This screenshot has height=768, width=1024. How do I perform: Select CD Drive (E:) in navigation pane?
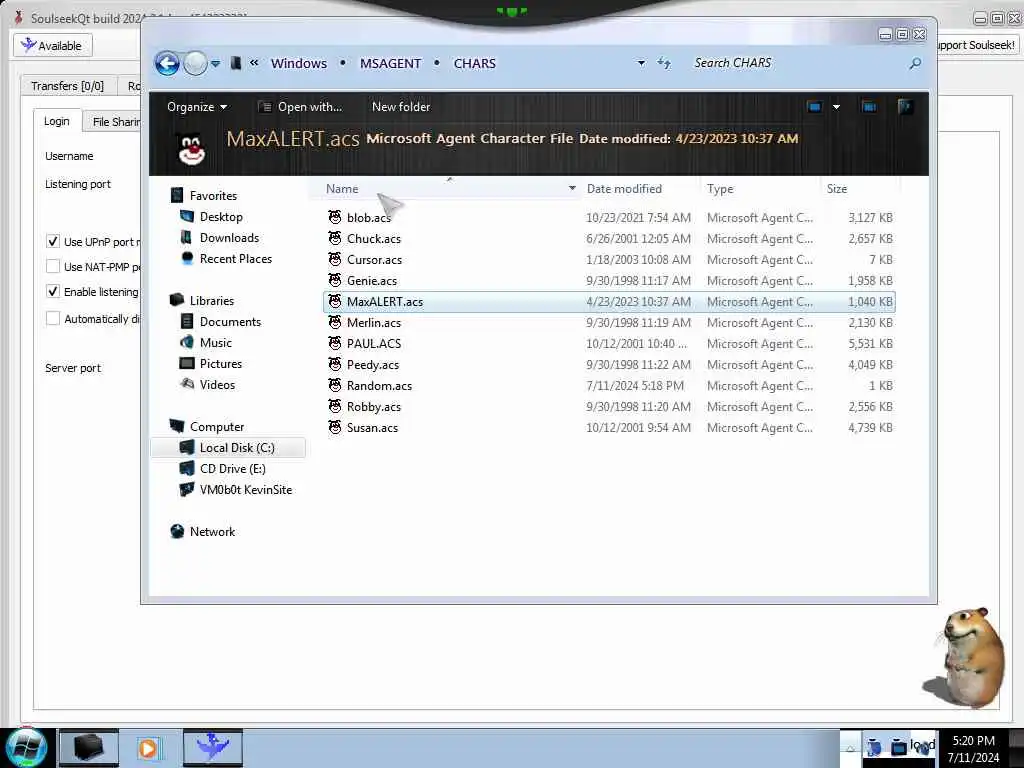tap(232, 468)
